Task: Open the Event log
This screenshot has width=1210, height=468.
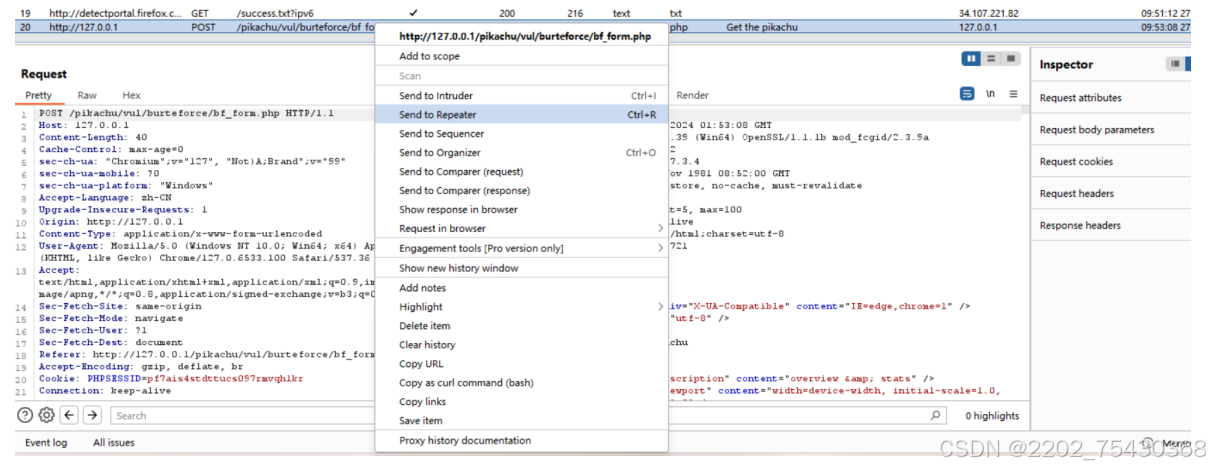Action: point(46,443)
